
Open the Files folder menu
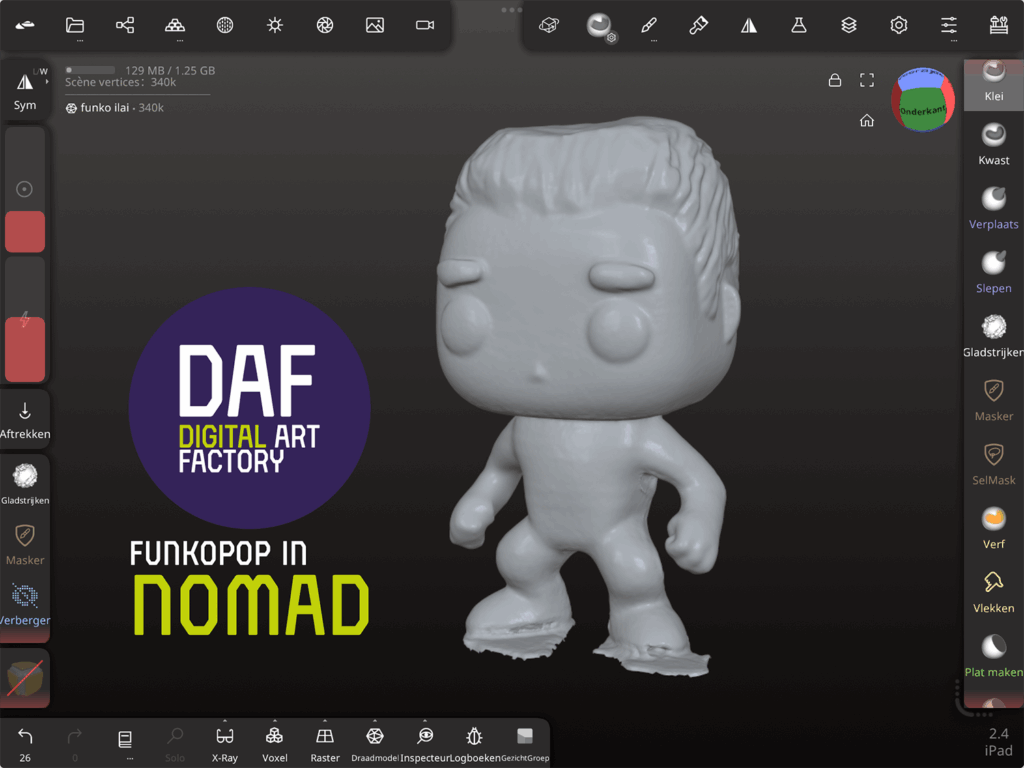75,25
